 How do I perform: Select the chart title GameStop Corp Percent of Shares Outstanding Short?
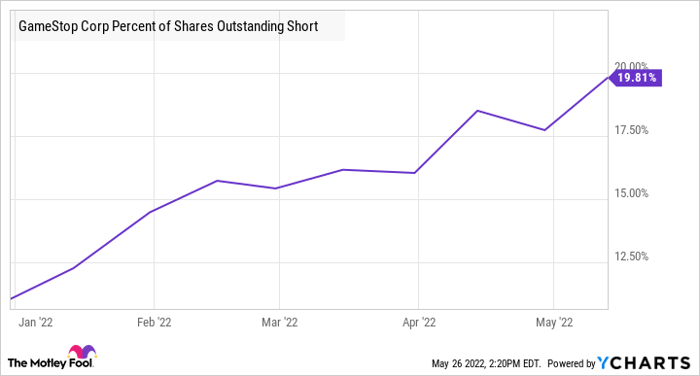[x=168, y=26]
